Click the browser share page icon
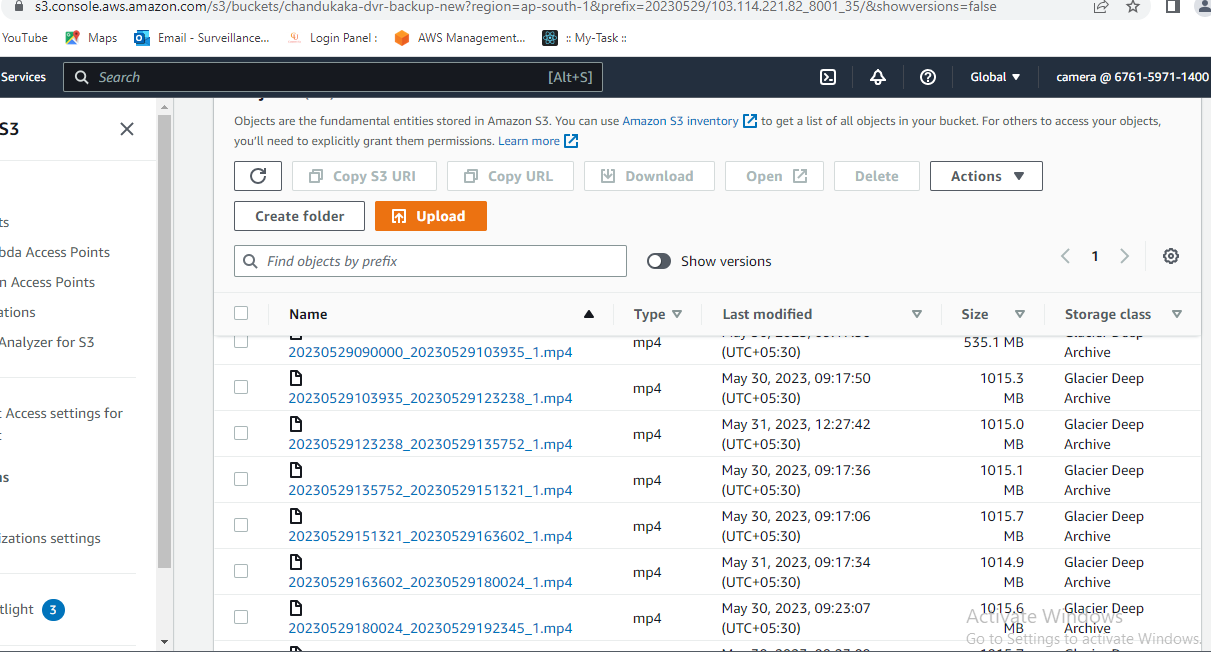This screenshot has width=1211, height=652. coord(1101,7)
